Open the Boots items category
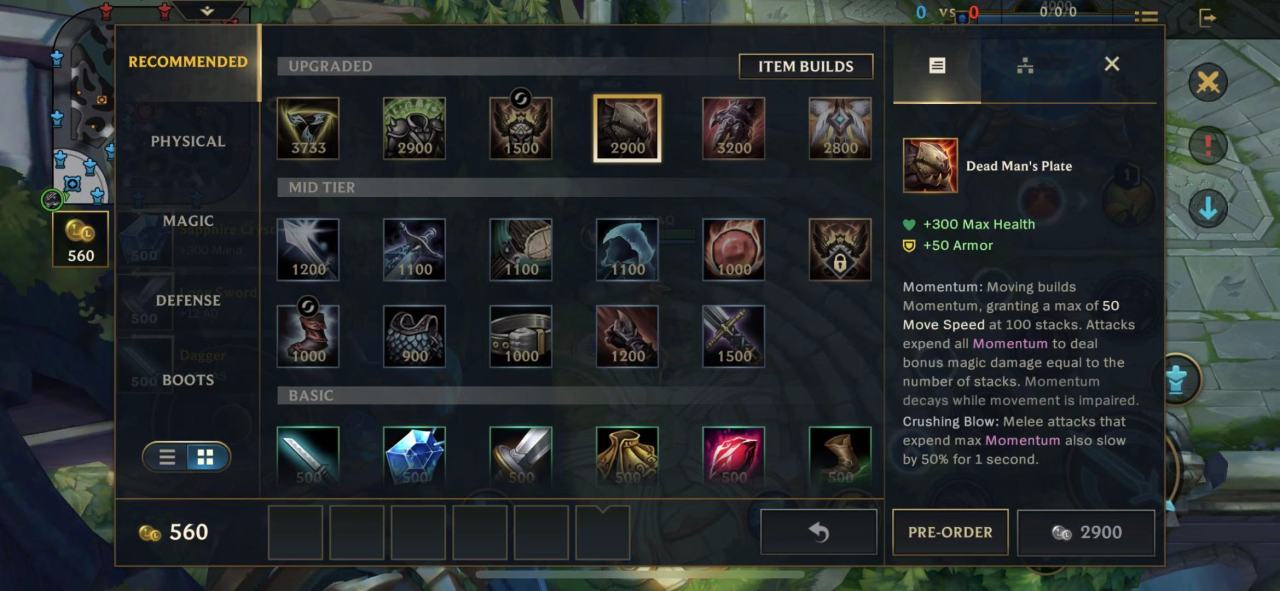 coord(188,380)
